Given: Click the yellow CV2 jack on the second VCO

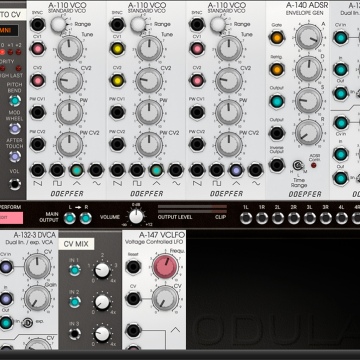Looking at the screenshot, I should tap(117, 80).
